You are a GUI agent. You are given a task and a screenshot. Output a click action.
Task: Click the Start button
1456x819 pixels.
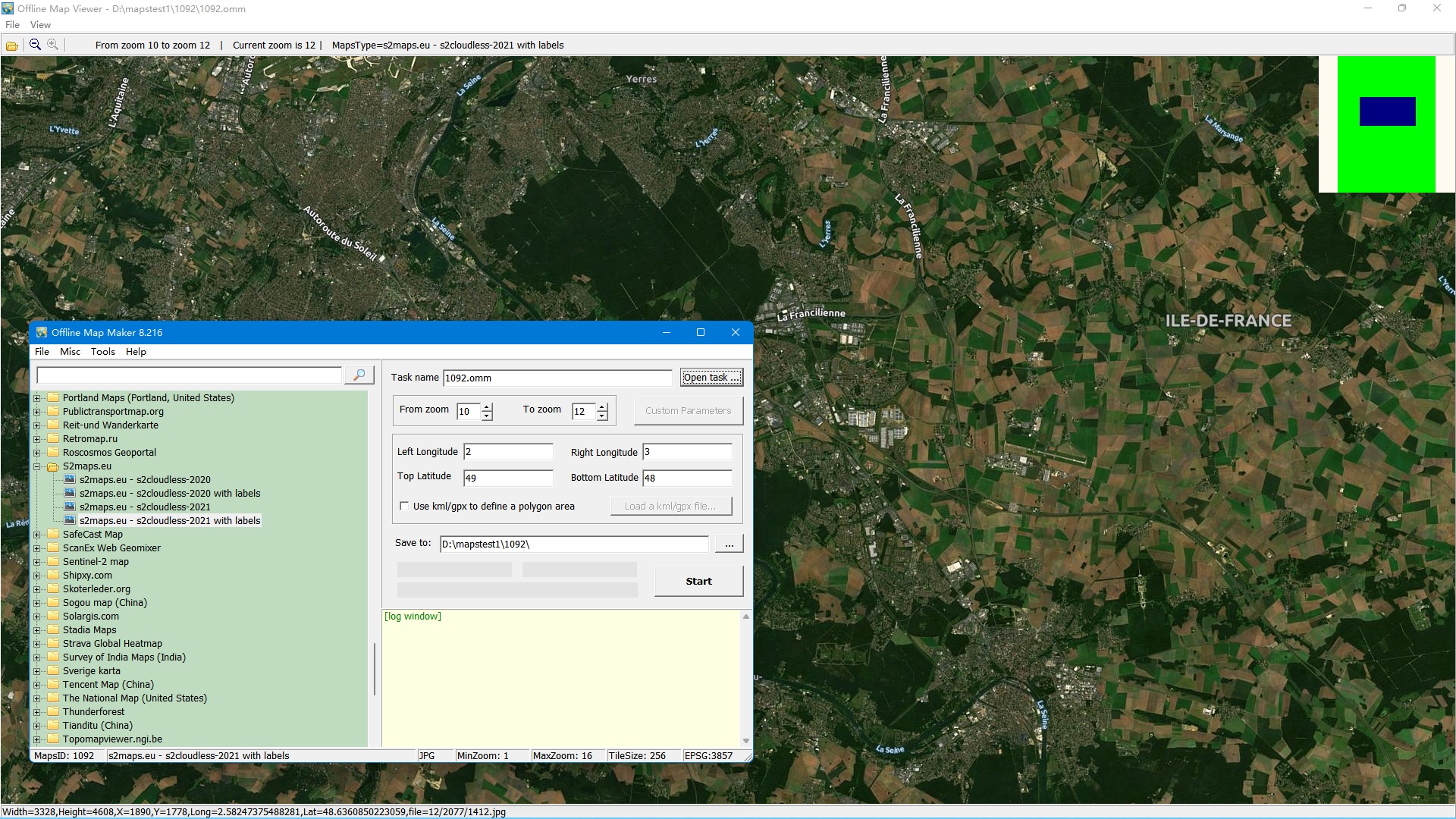(698, 582)
